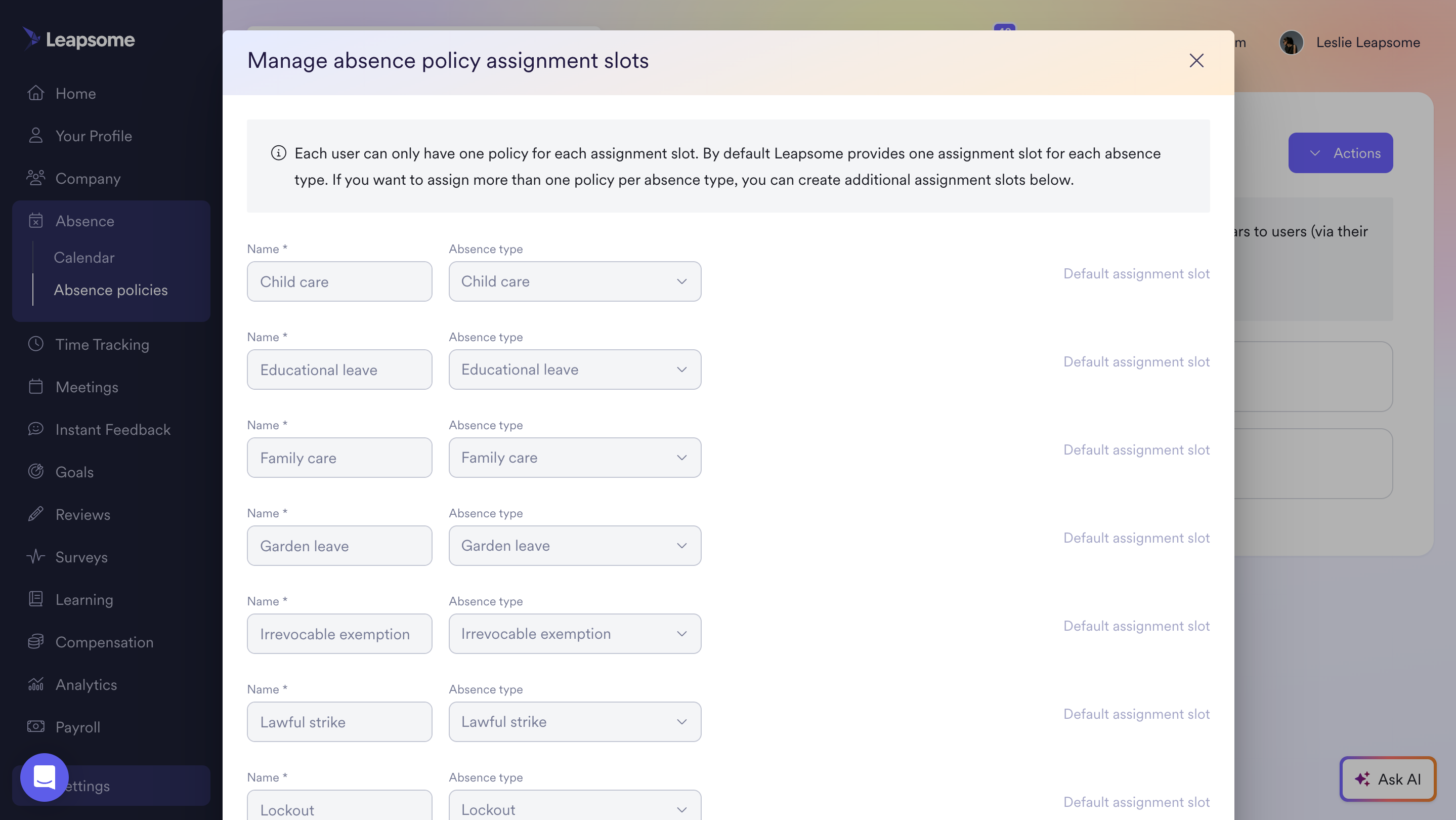The height and width of the screenshot is (820, 1456).
Task: Close the assignment slots dialog
Action: click(x=1196, y=61)
